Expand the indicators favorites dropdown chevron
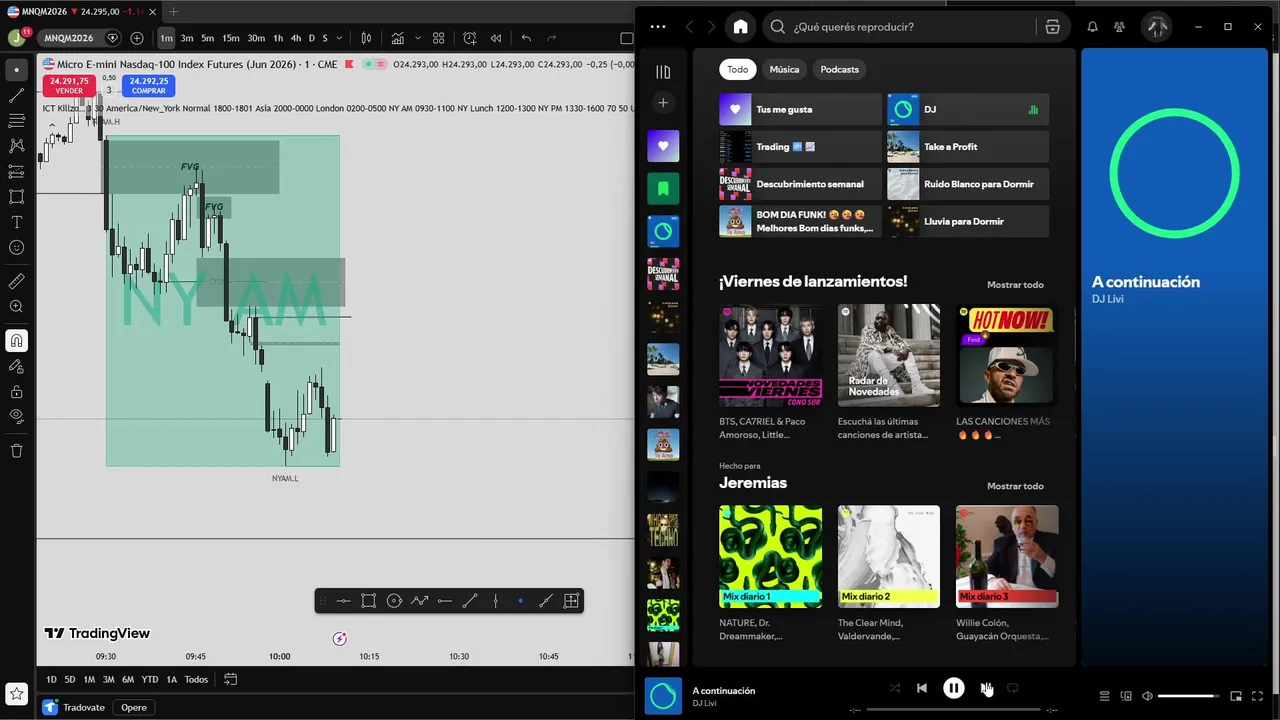1280x720 pixels. click(x=417, y=38)
